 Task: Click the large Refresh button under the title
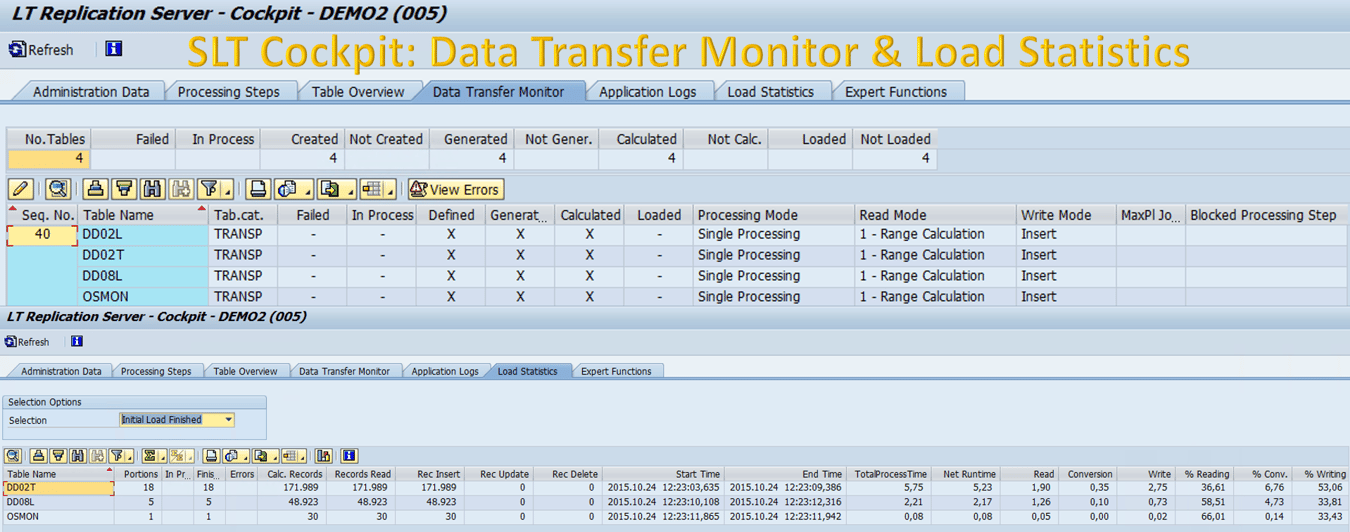(x=41, y=49)
